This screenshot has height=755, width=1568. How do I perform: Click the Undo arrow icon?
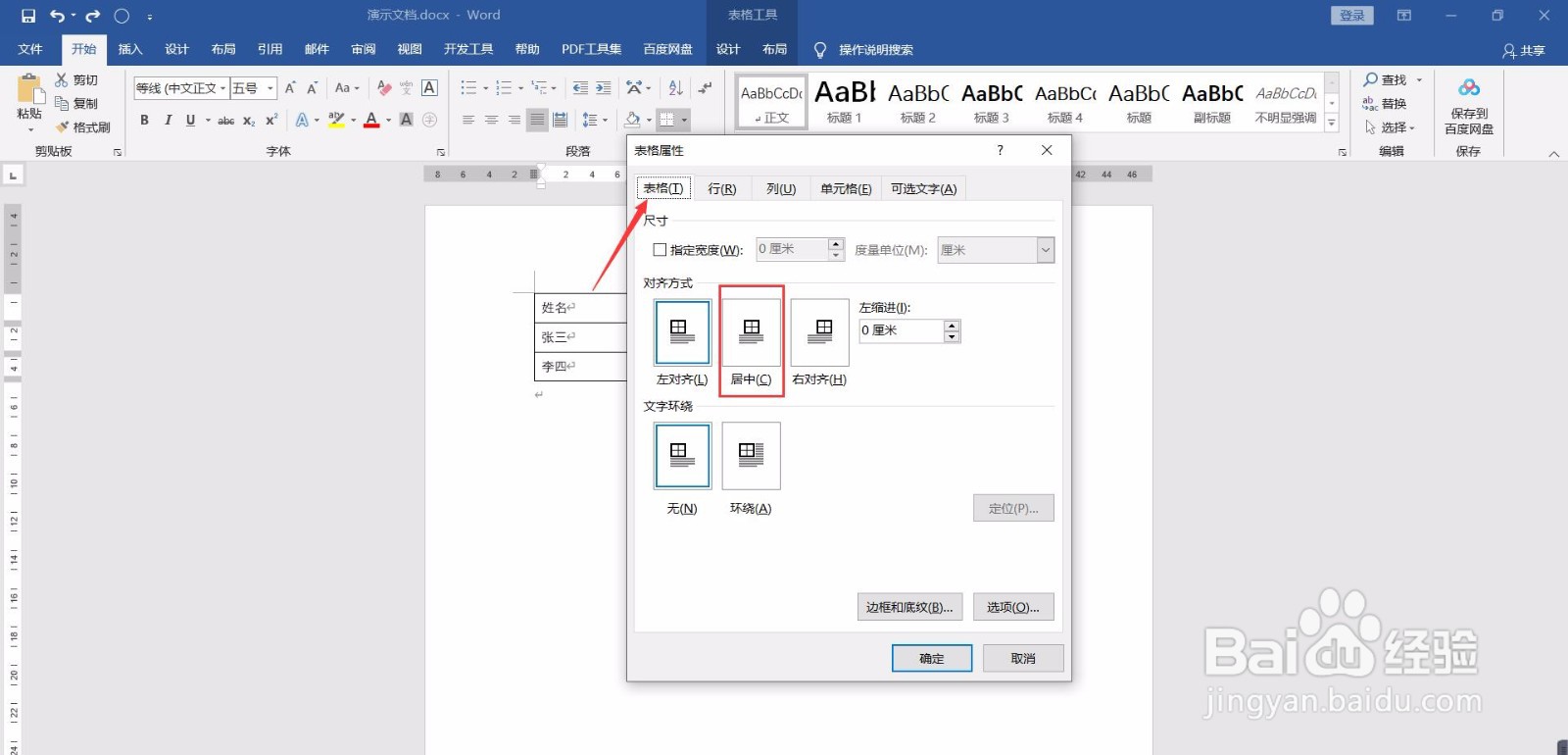(x=58, y=16)
